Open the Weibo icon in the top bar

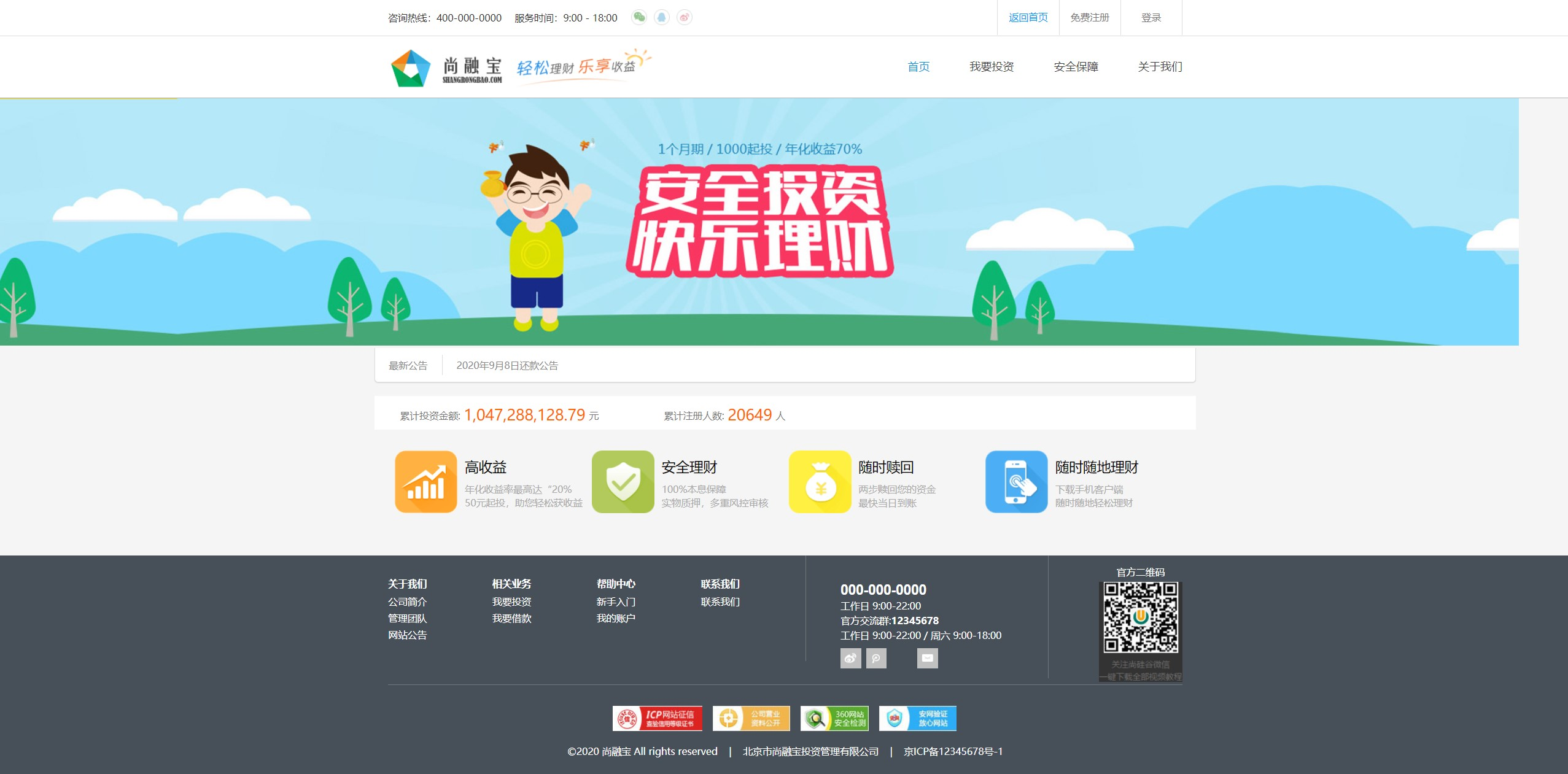coord(684,17)
